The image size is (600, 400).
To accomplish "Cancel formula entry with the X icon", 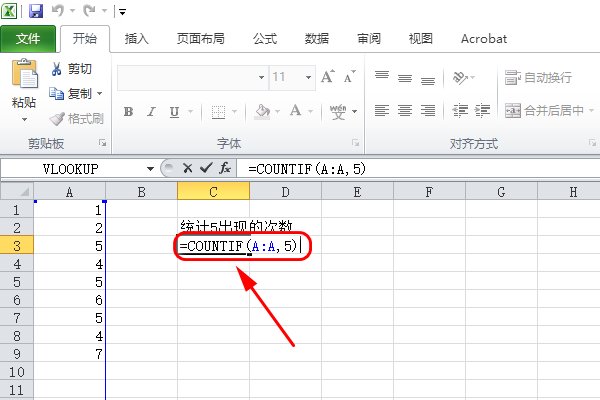I will (188, 168).
